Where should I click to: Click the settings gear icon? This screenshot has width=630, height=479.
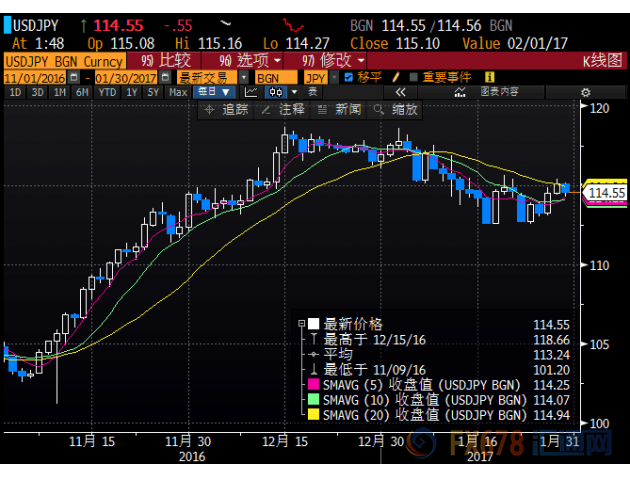coord(585,92)
